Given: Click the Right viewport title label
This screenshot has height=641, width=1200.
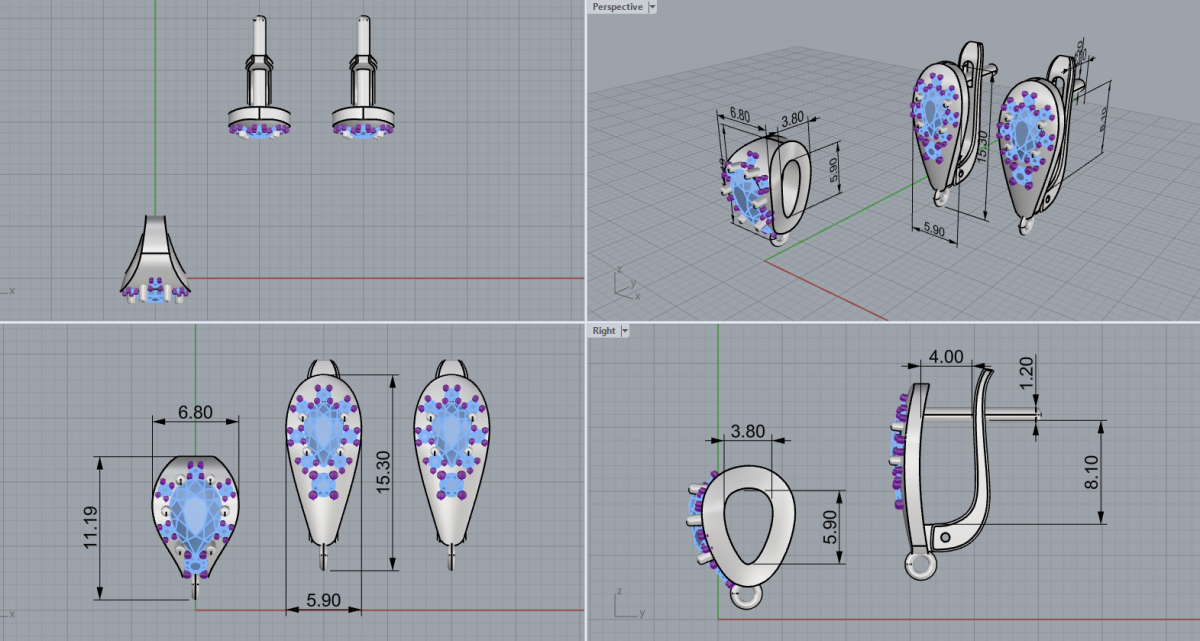Looking at the screenshot, I should pyautogui.click(x=604, y=331).
